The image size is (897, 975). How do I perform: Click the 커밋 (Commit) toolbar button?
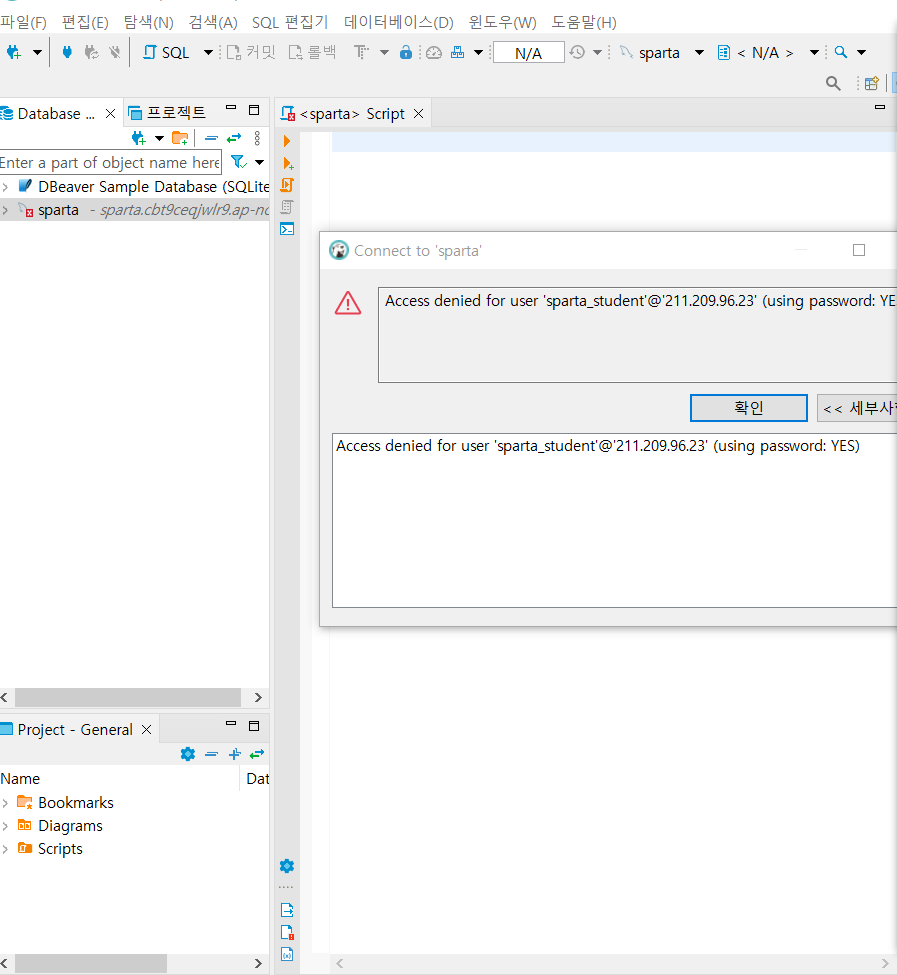pos(251,52)
